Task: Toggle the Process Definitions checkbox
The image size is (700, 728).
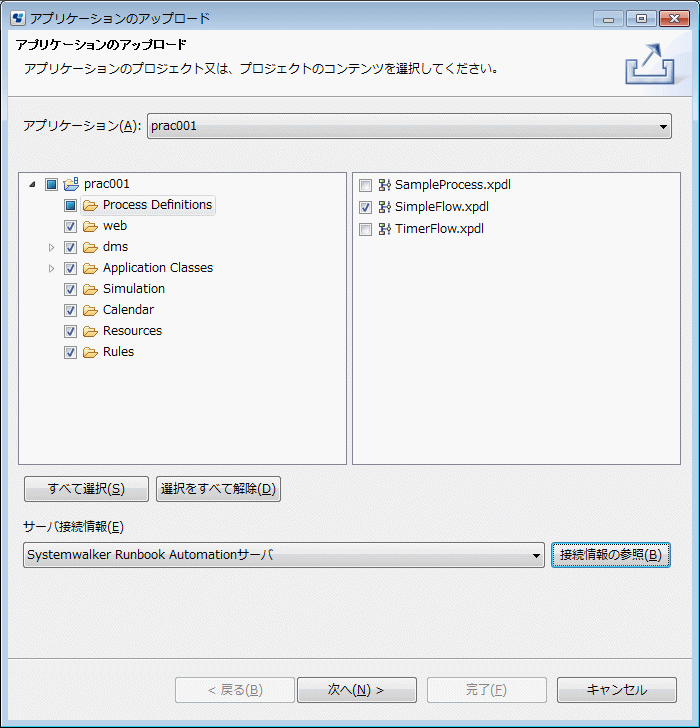Action: (70, 205)
